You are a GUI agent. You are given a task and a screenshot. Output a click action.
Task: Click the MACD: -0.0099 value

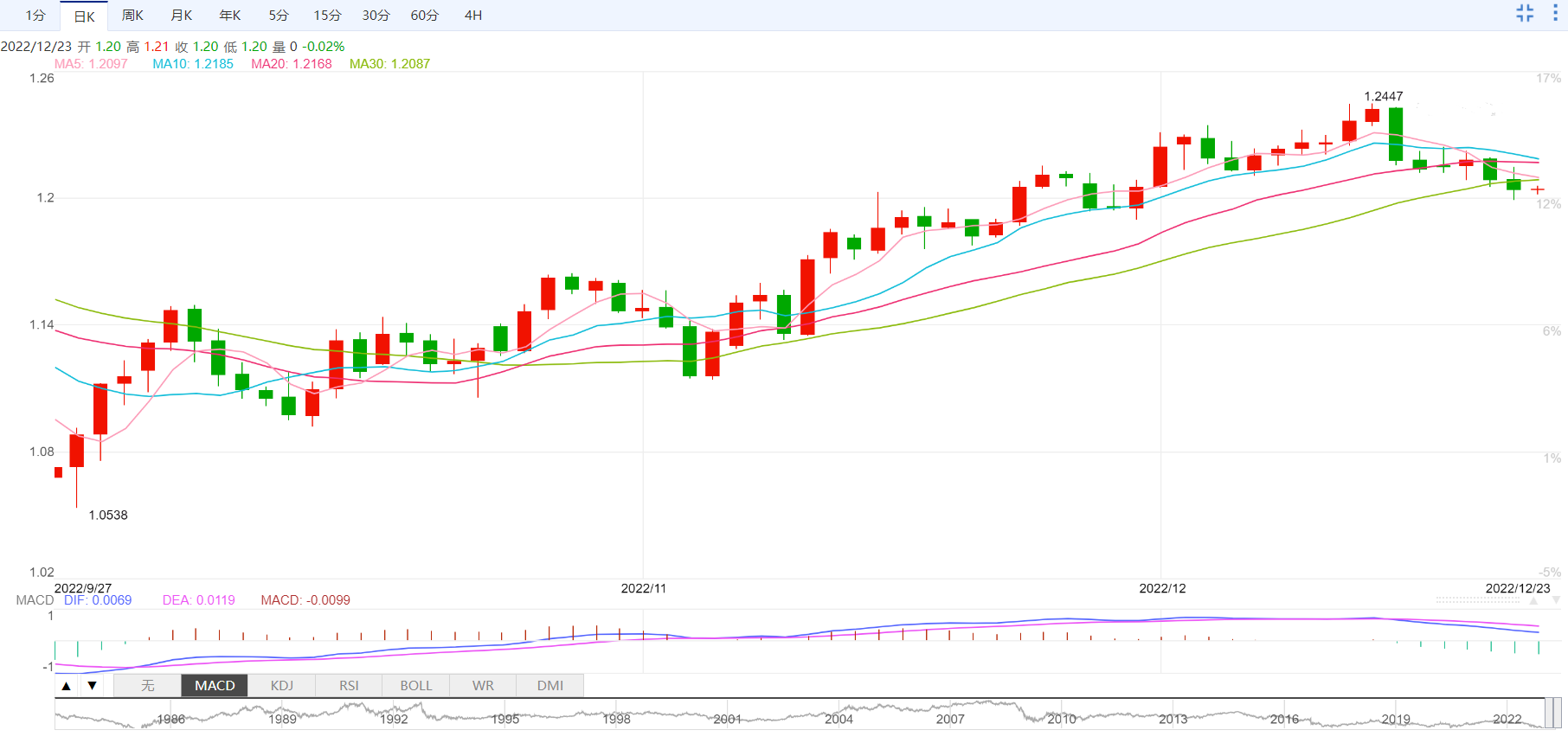[x=305, y=600]
